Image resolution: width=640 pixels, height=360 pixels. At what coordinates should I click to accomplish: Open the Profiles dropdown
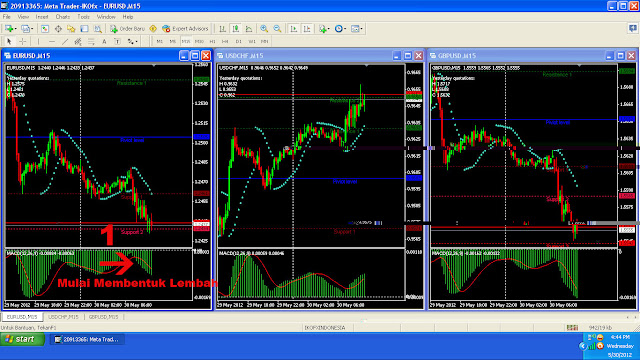pyautogui.click(x=27, y=29)
